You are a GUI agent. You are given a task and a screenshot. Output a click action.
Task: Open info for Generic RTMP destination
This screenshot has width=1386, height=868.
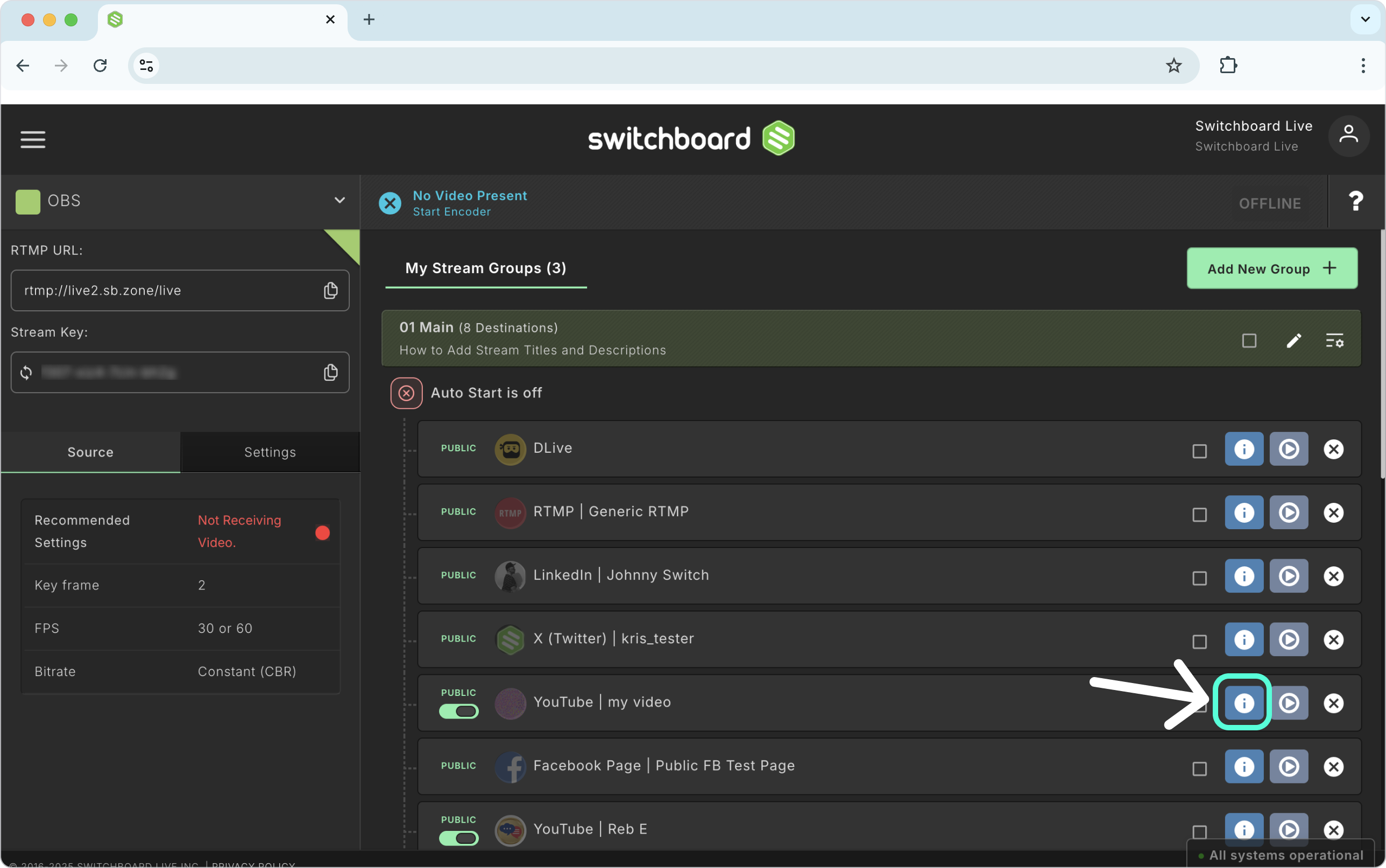[1243, 513]
